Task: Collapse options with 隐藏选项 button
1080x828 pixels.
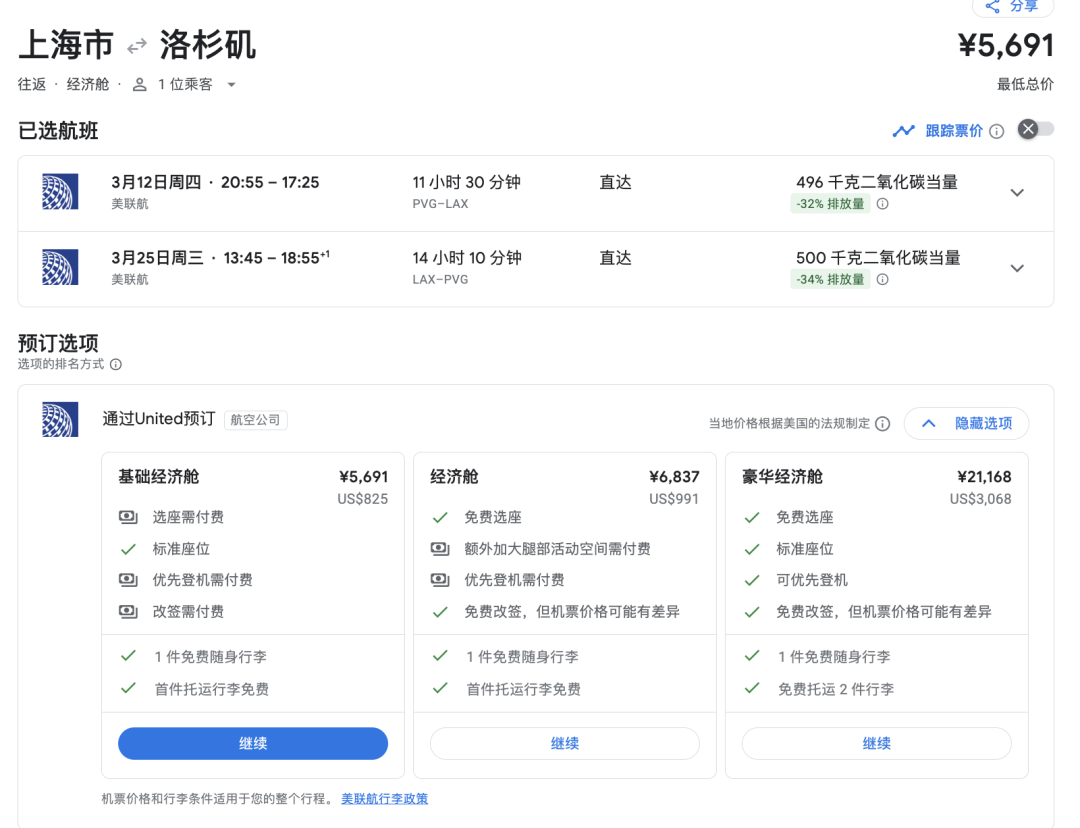Action: 966,423
